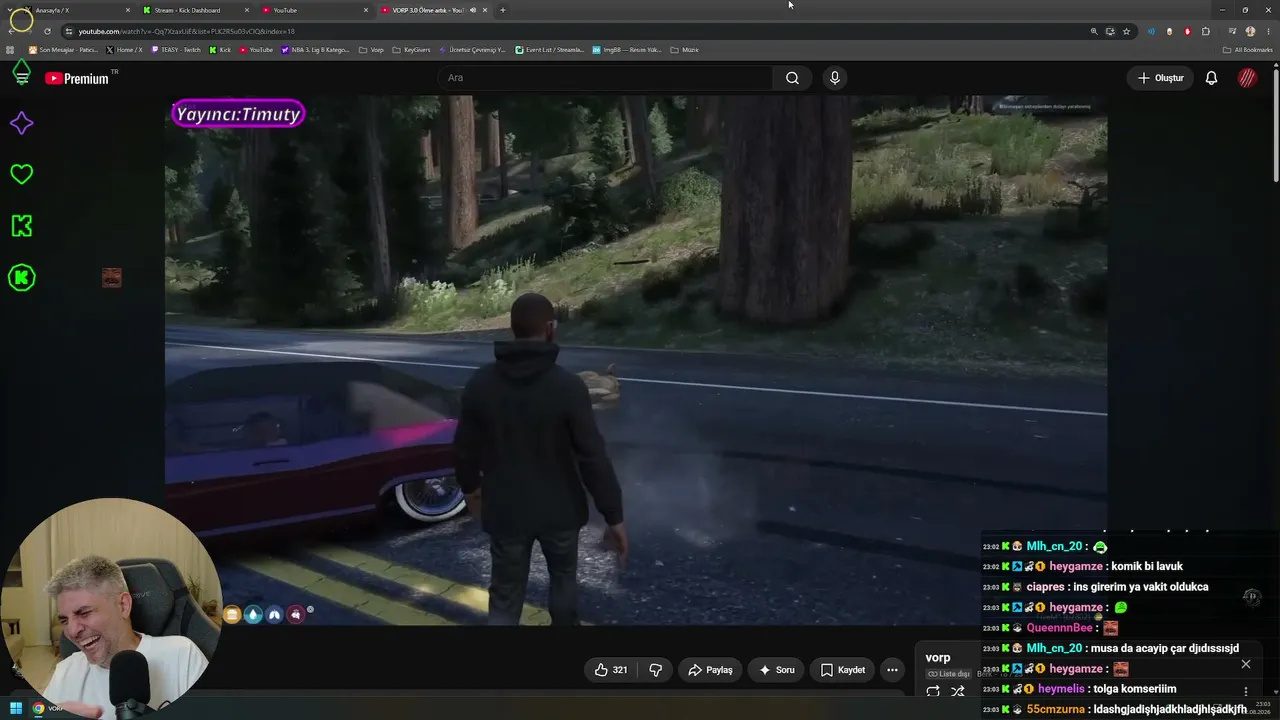Open the Müzik bookmarks folder
This screenshot has height=720, width=1280.
pyautogui.click(x=684, y=49)
